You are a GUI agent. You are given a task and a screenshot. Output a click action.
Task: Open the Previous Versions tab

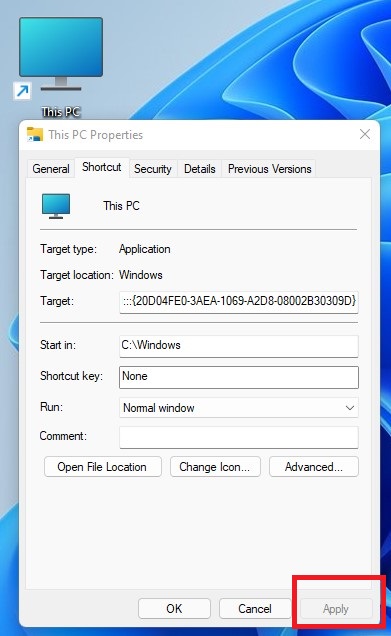(269, 169)
